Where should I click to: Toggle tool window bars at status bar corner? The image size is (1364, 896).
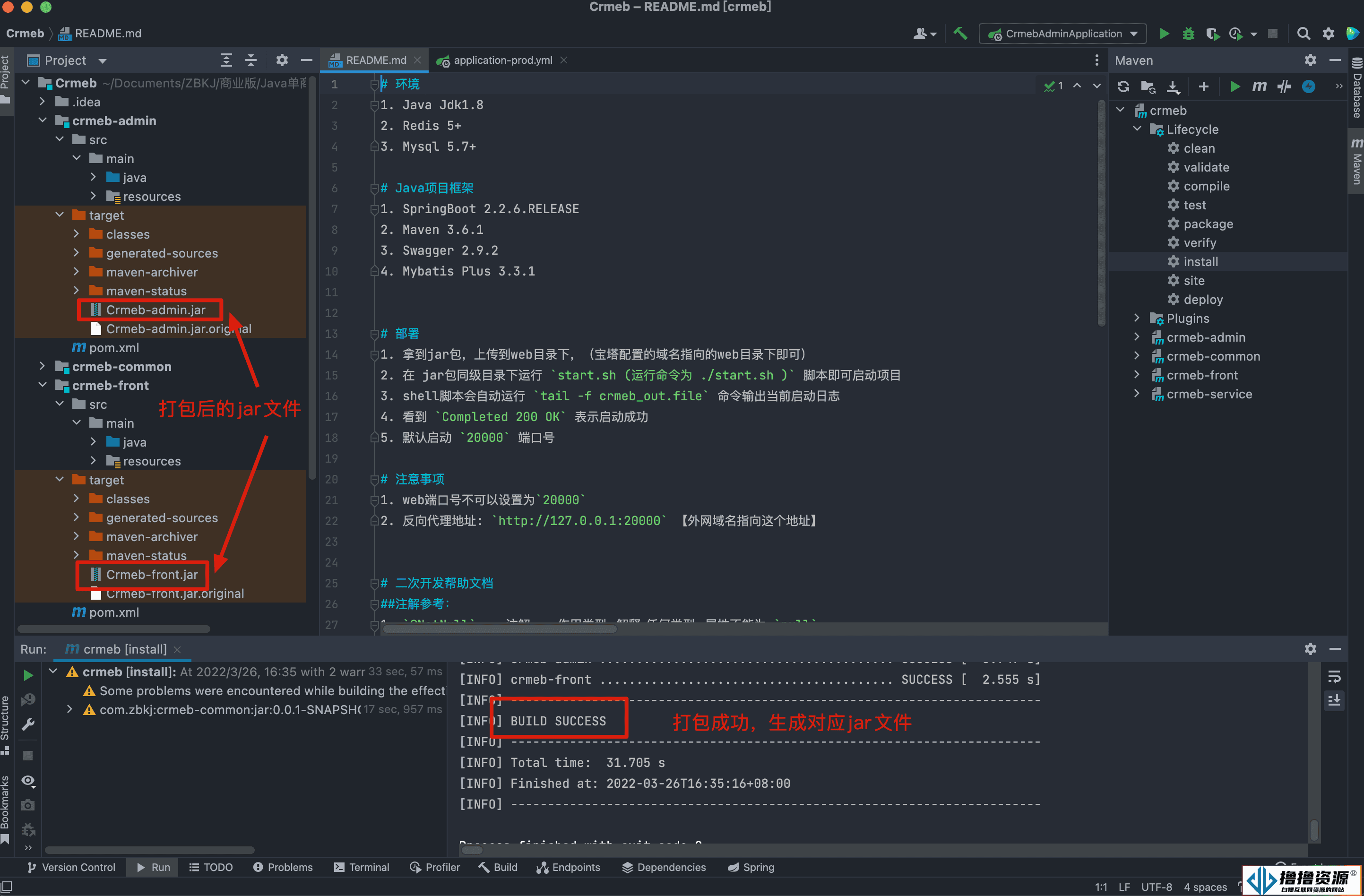7,886
